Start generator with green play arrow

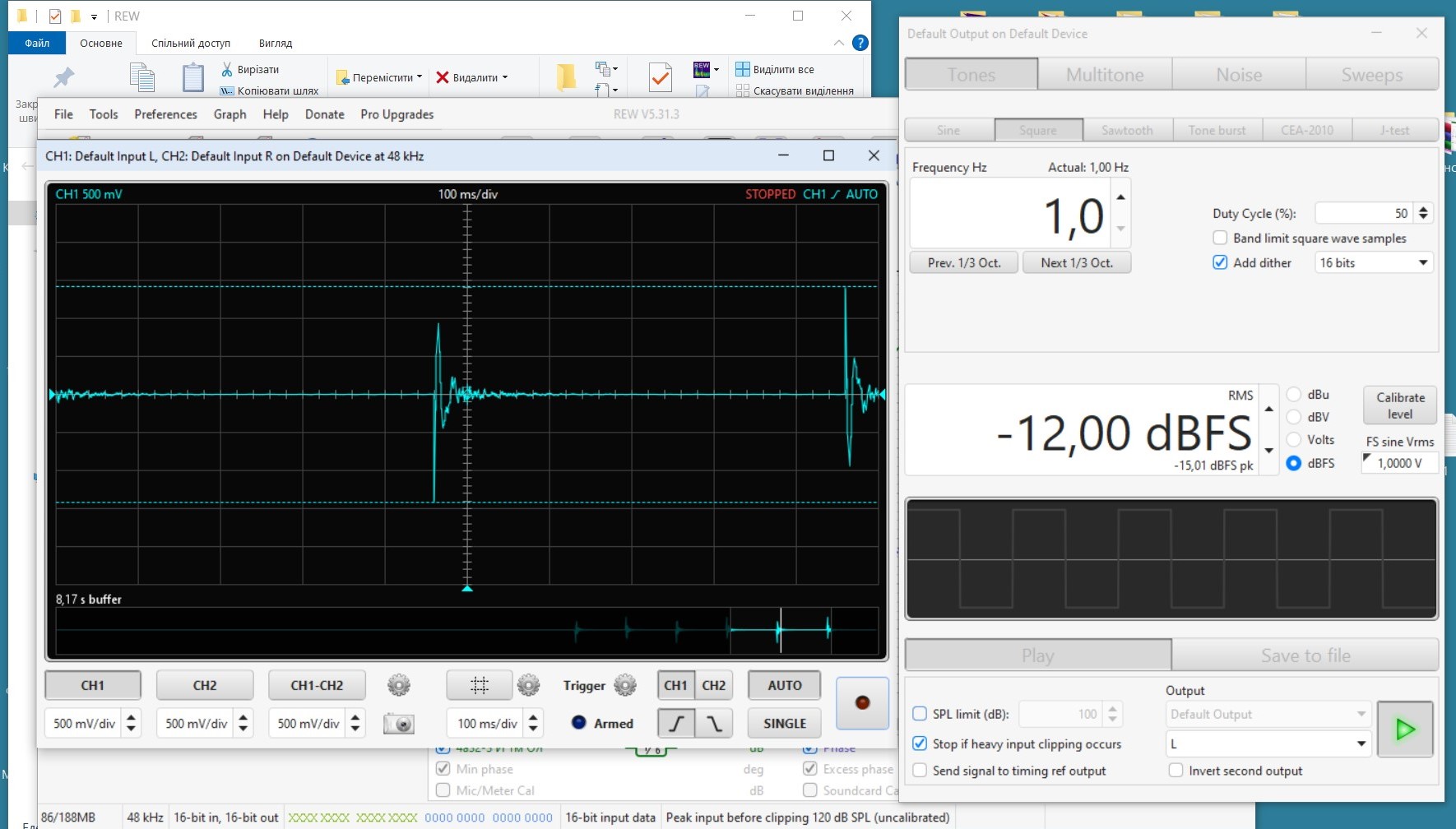click(x=1405, y=729)
